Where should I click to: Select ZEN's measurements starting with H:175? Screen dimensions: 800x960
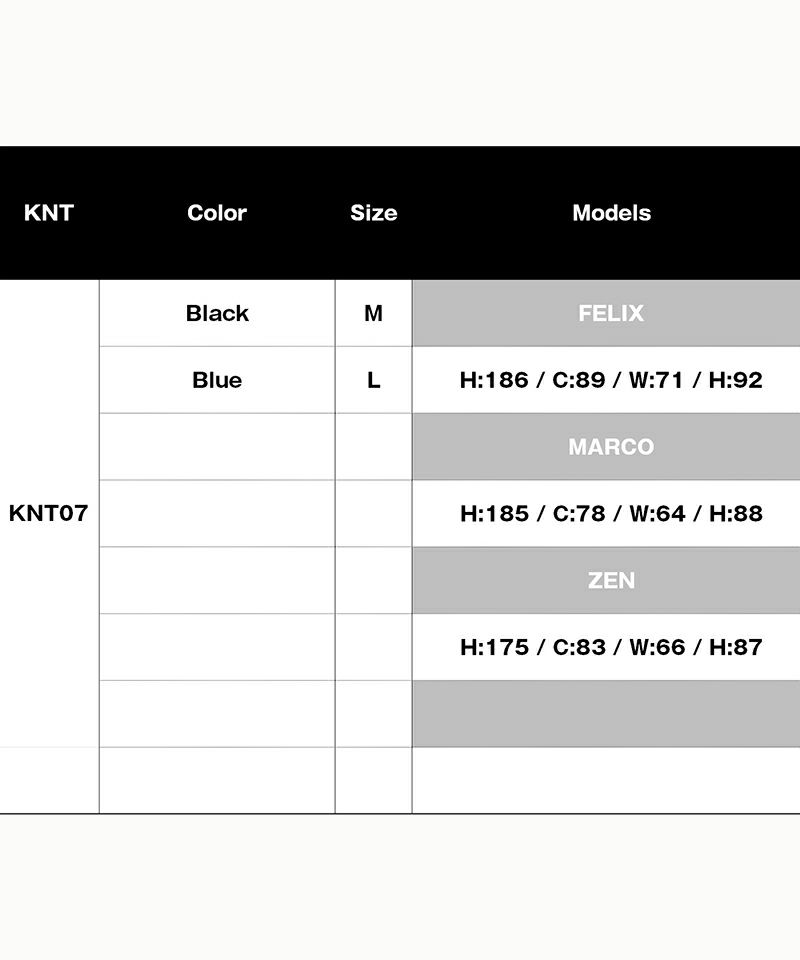[611, 647]
